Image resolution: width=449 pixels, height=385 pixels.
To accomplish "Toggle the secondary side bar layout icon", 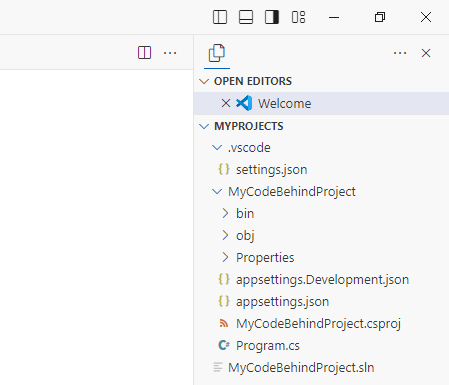I will click(272, 17).
